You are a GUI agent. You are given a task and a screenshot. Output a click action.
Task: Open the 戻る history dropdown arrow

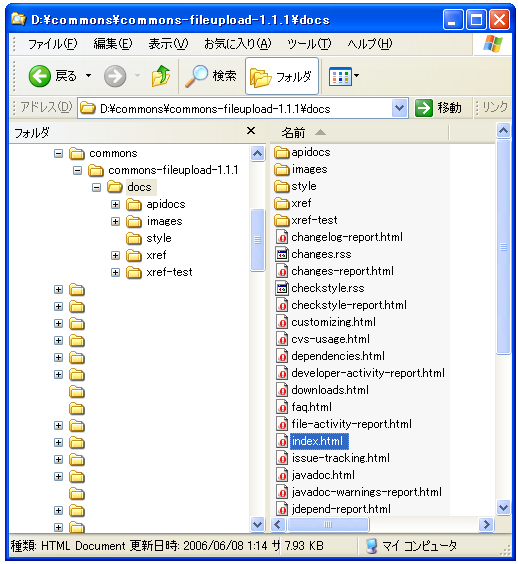[x=88, y=76]
